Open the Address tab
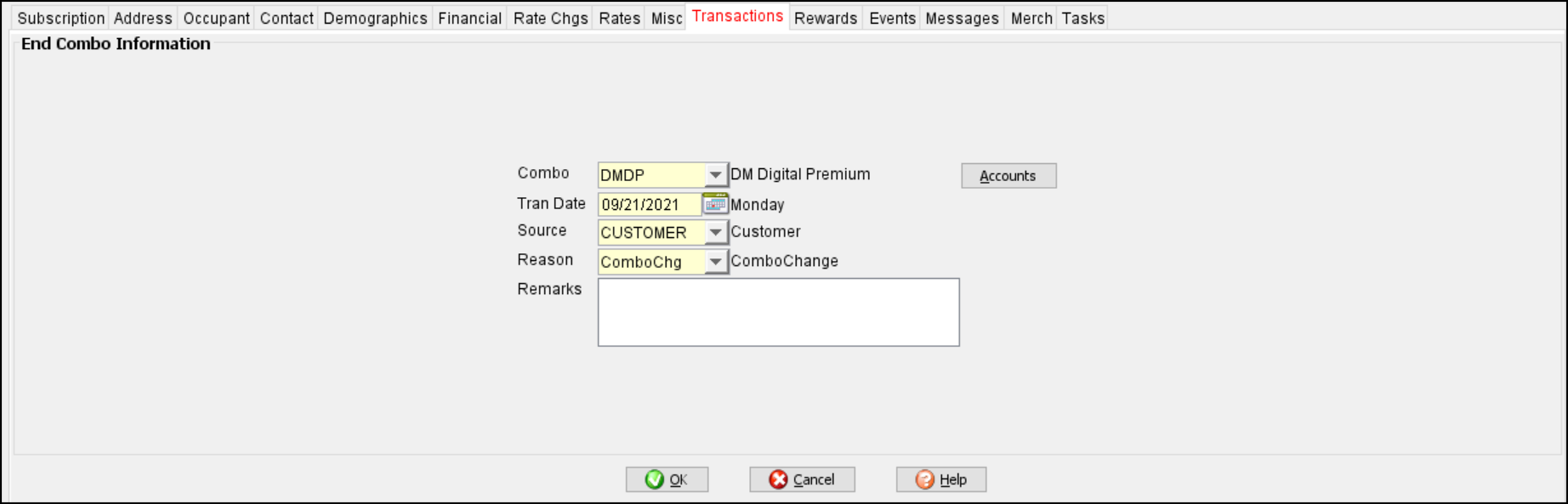 [x=143, y=18]
